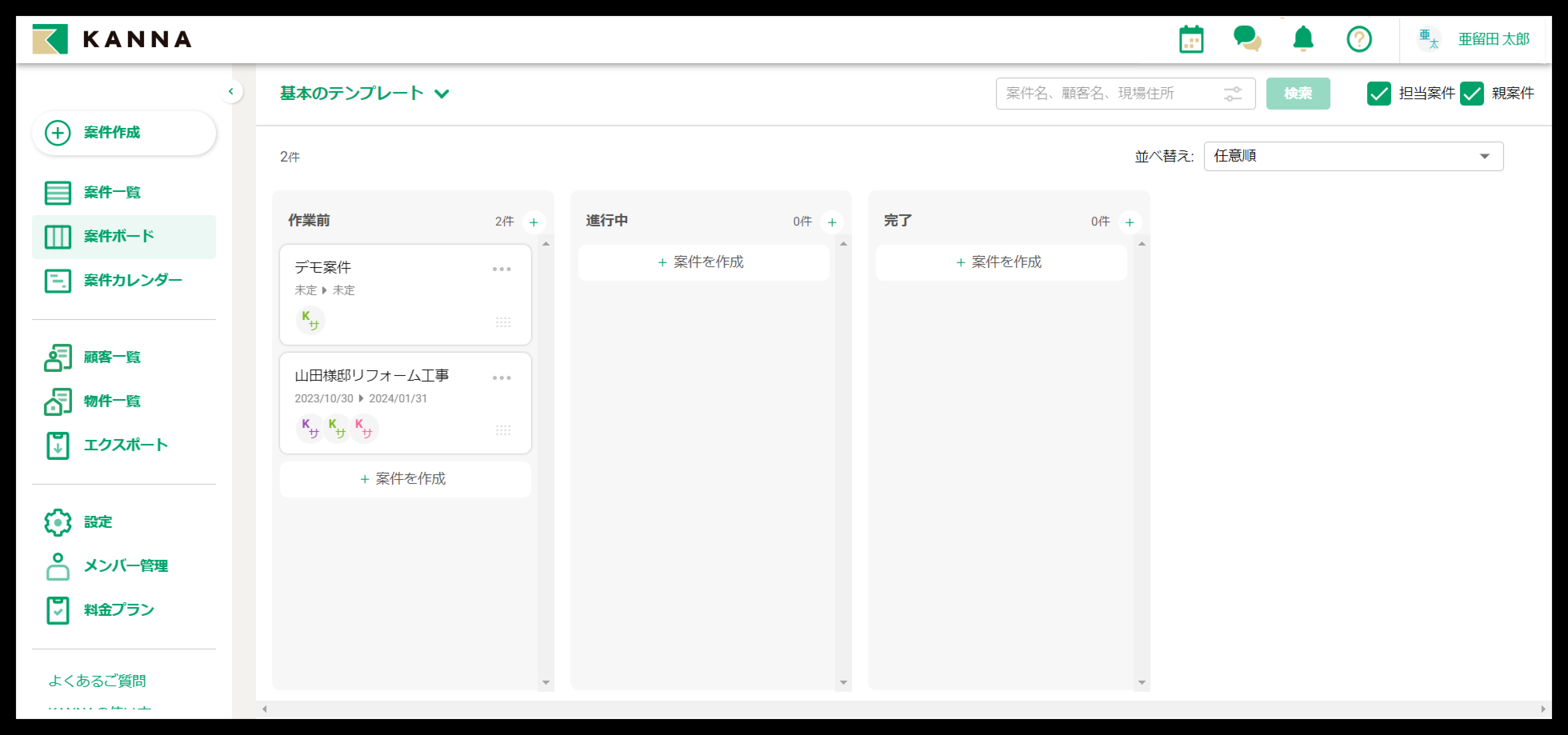This screenshot has height=735, width=1568.
Task: Click the notification bell icon
Action: 1303,40
